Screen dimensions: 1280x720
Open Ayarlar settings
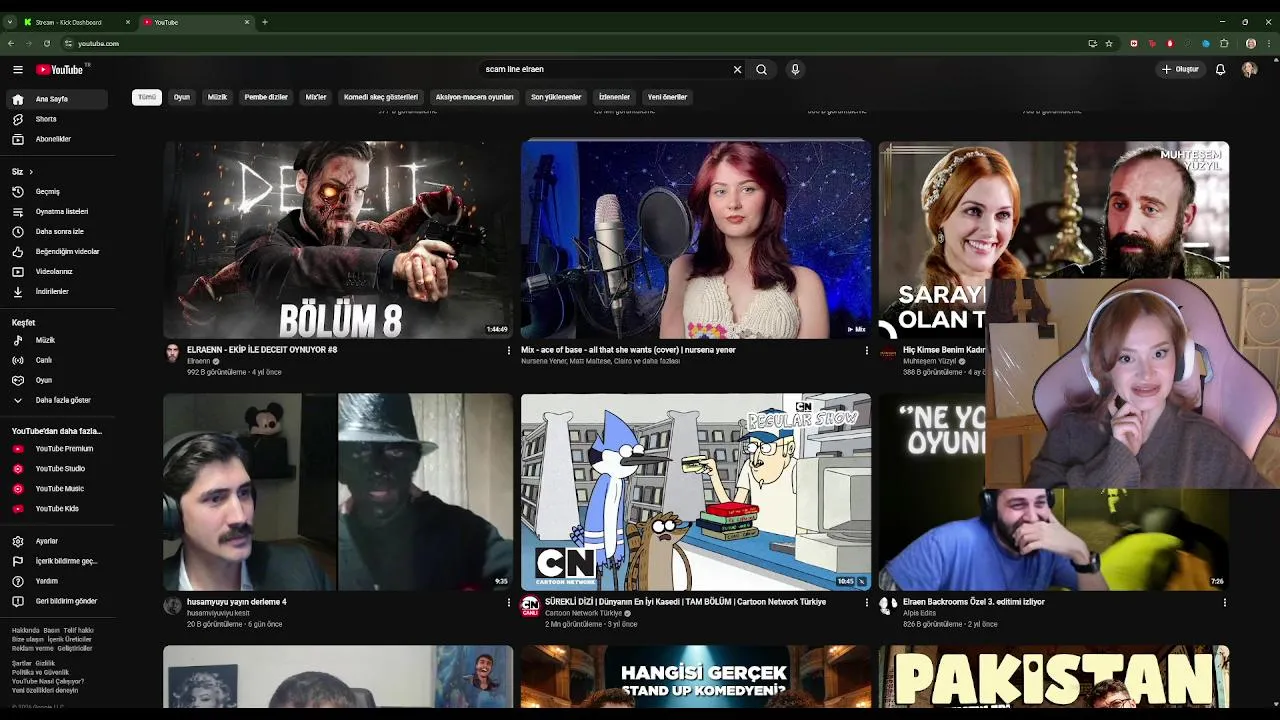tap(56, 541)
